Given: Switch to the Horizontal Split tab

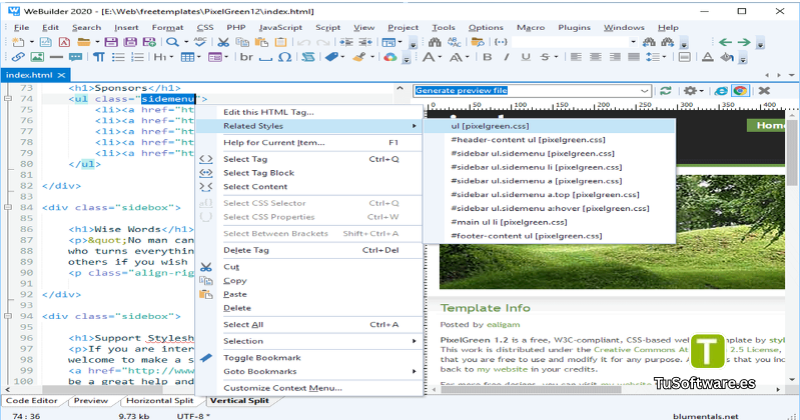Looking at the screenshot, I should [x=160, y=401].
